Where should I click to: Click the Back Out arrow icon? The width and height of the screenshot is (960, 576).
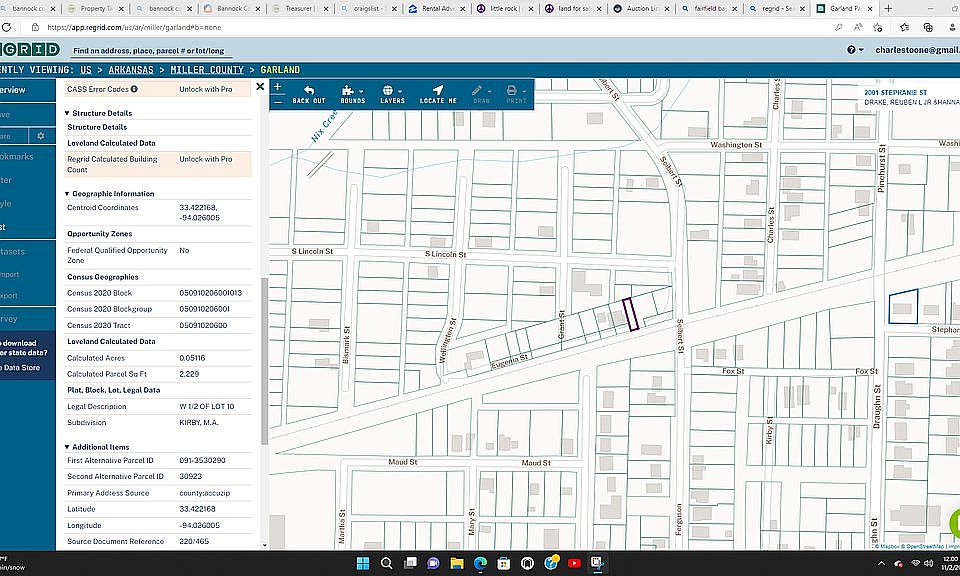[x=308, y=91]
